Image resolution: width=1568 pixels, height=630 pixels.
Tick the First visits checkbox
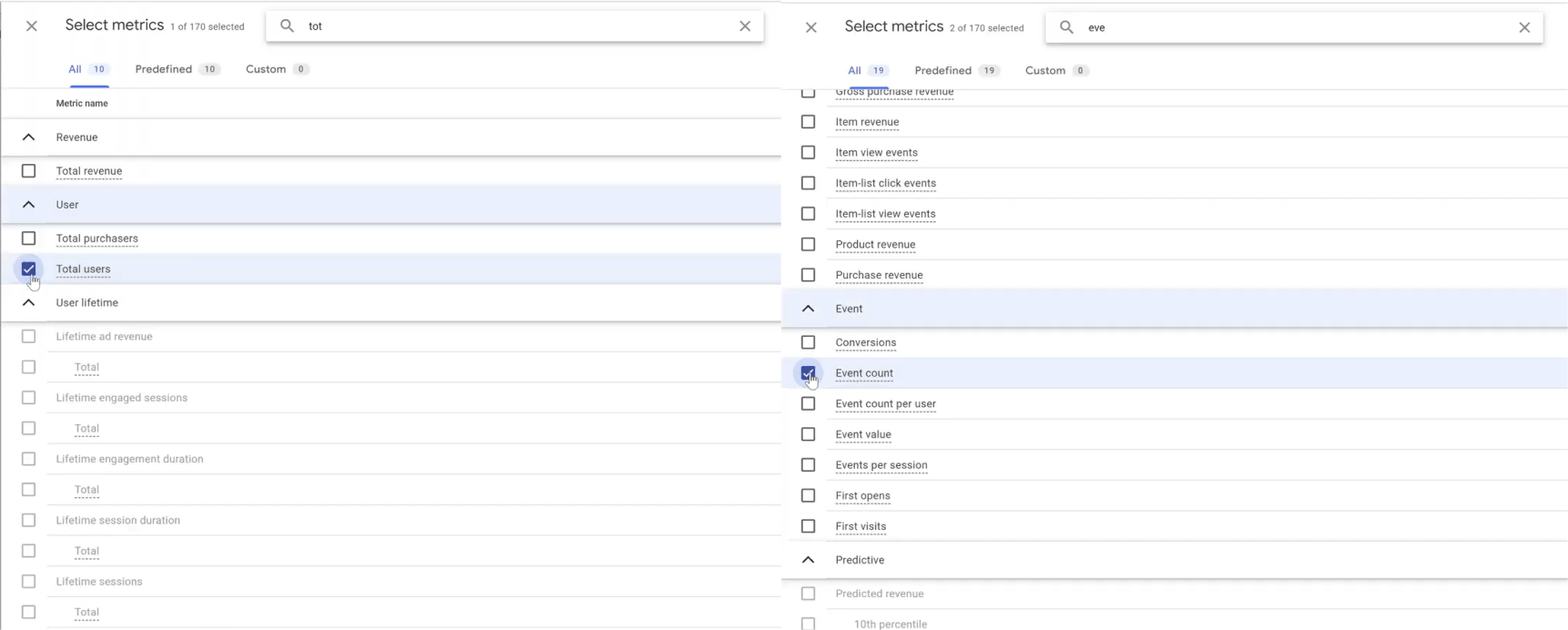click(808, 526)
